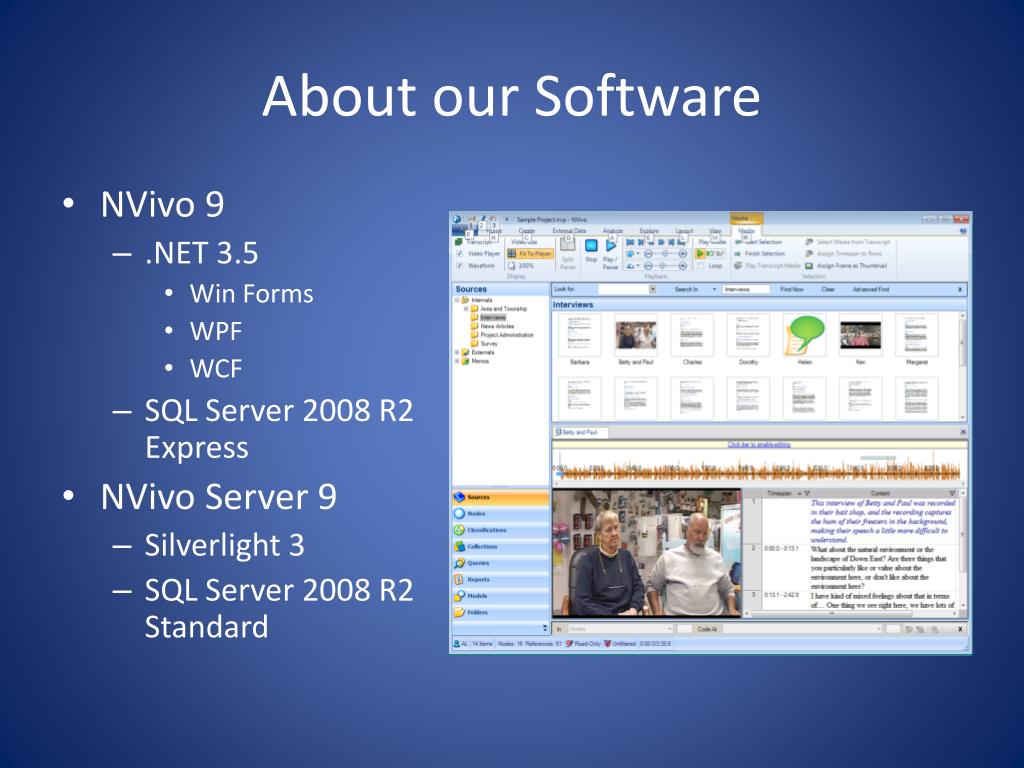
Task: Expand the Memos tree node
Action: [457, 361]
